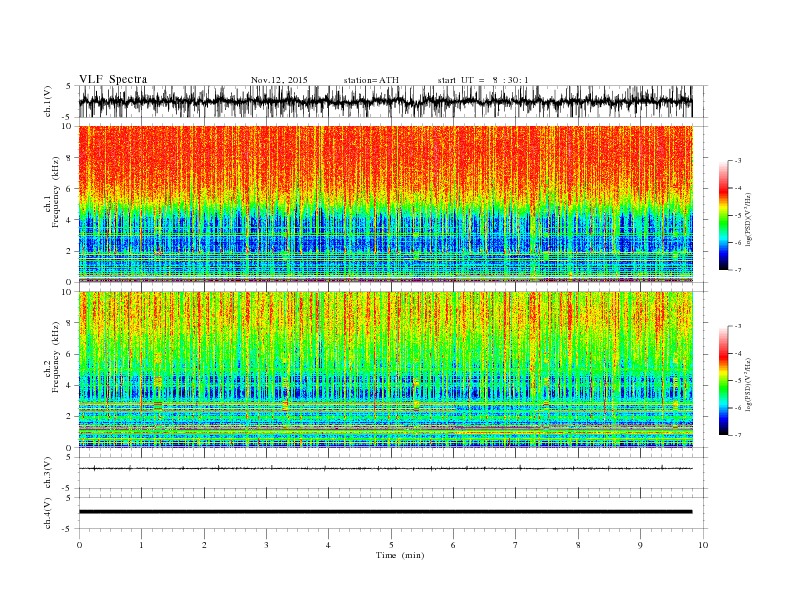Click the date 'Nov.12, 2015'
Screen dimensions: 792x612
tap(279, 80)
